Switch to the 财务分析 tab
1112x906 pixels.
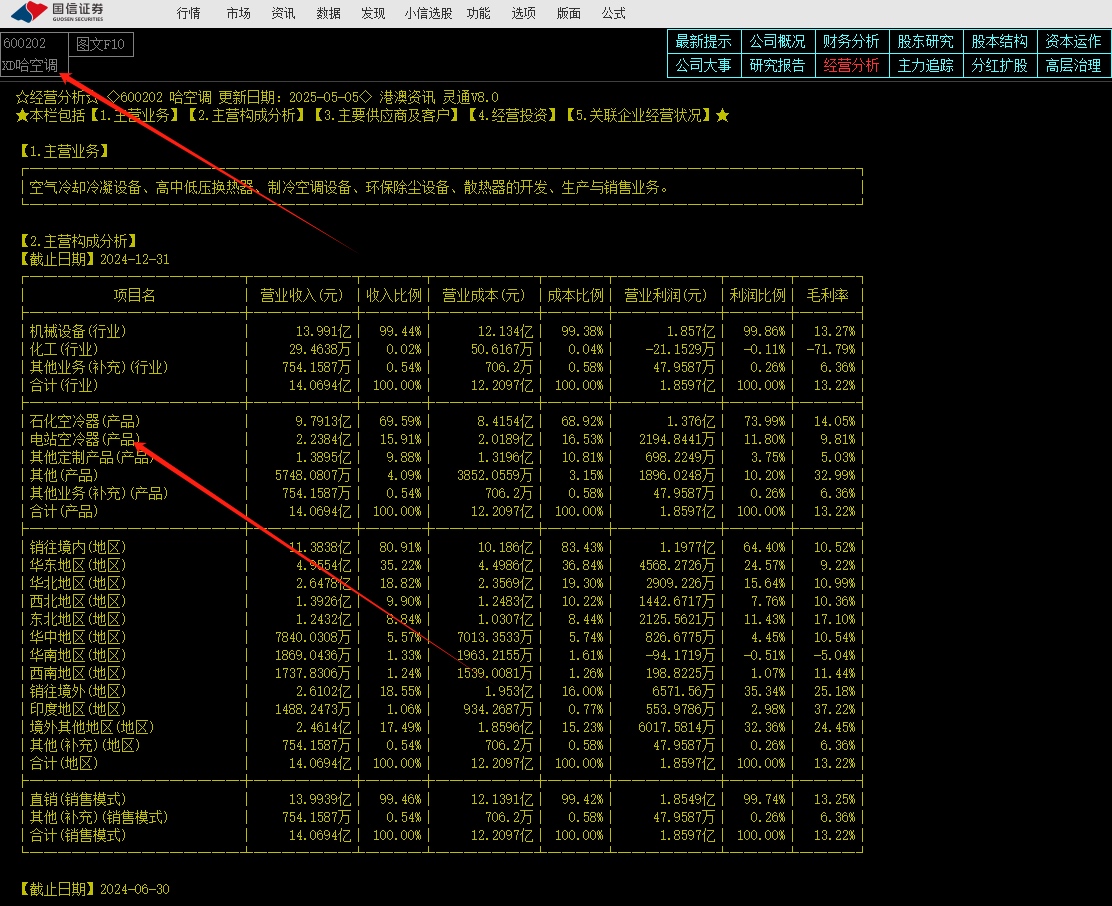pyautogui.click(x=851, y=41)
